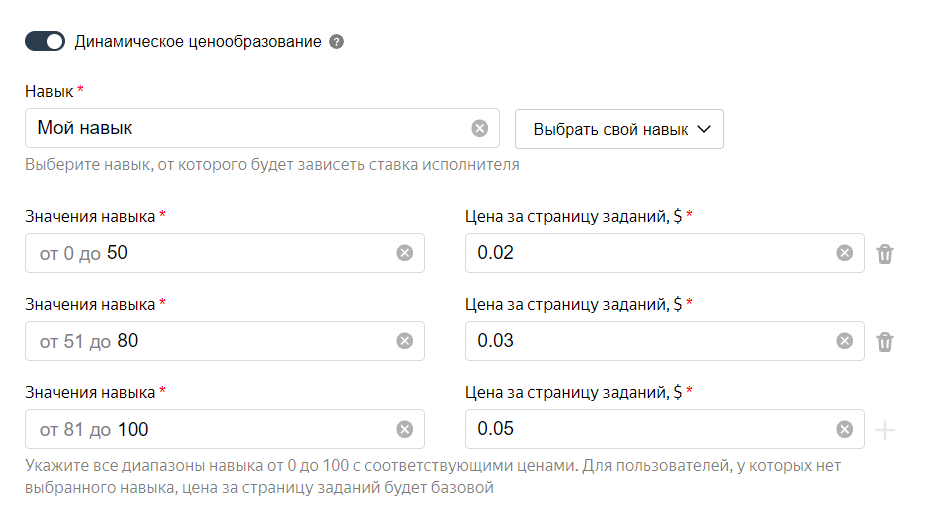This screenshot has height=509, width=934.
Task: Click the price field showing 0.03
Action: tap(650, 341)
